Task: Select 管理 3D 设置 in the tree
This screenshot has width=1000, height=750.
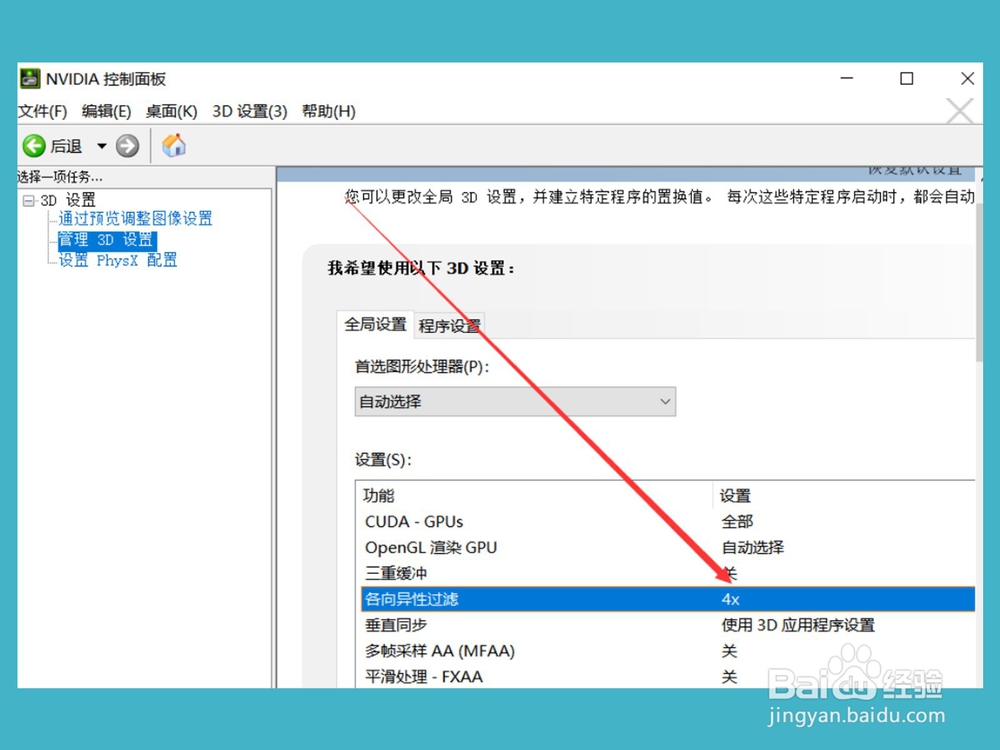Action: (x=106, y=240)
